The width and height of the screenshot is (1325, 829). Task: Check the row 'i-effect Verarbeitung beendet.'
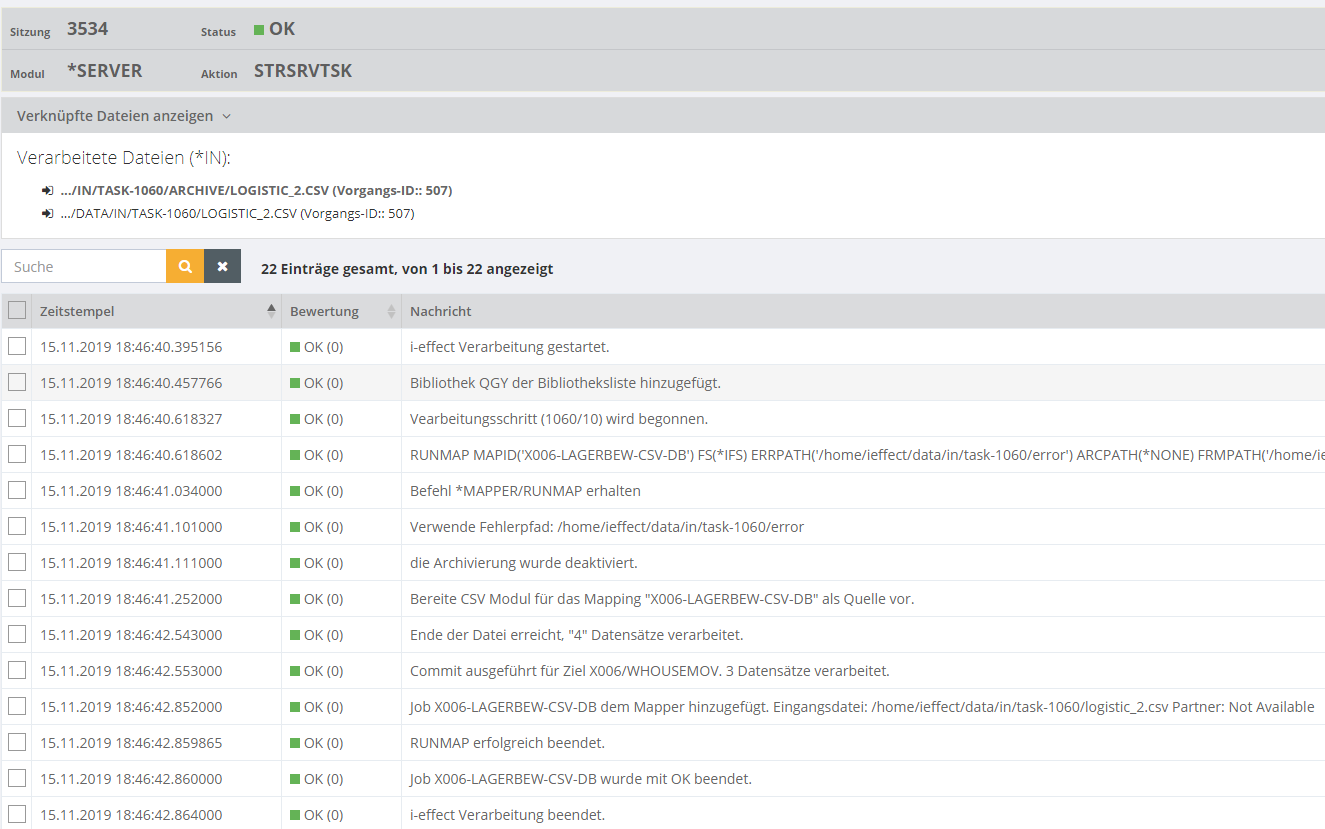pyautogui.click(x=17, y=814)
